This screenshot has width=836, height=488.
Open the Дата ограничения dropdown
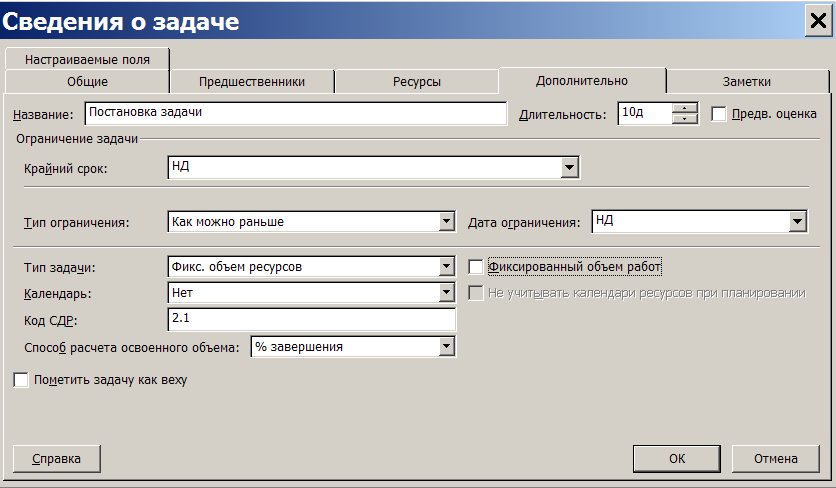pos(797,221)
